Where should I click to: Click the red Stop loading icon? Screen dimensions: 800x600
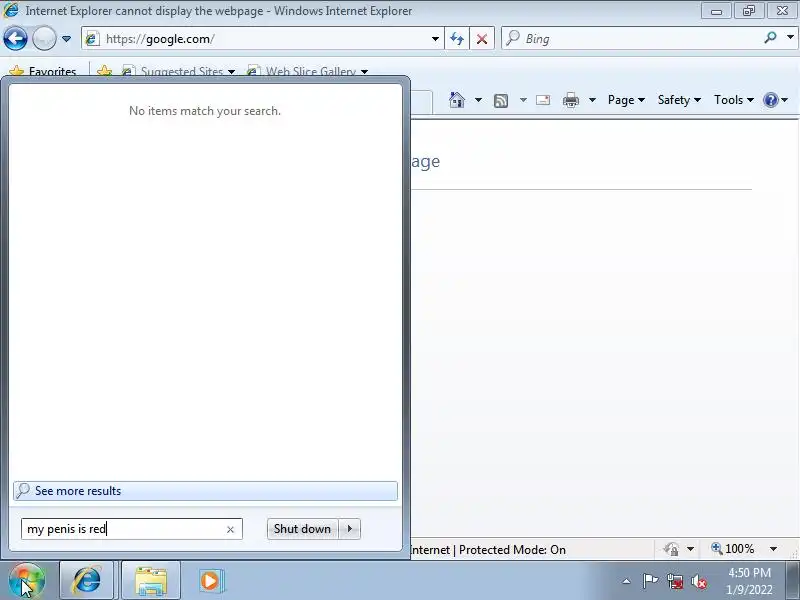(482, 39)
